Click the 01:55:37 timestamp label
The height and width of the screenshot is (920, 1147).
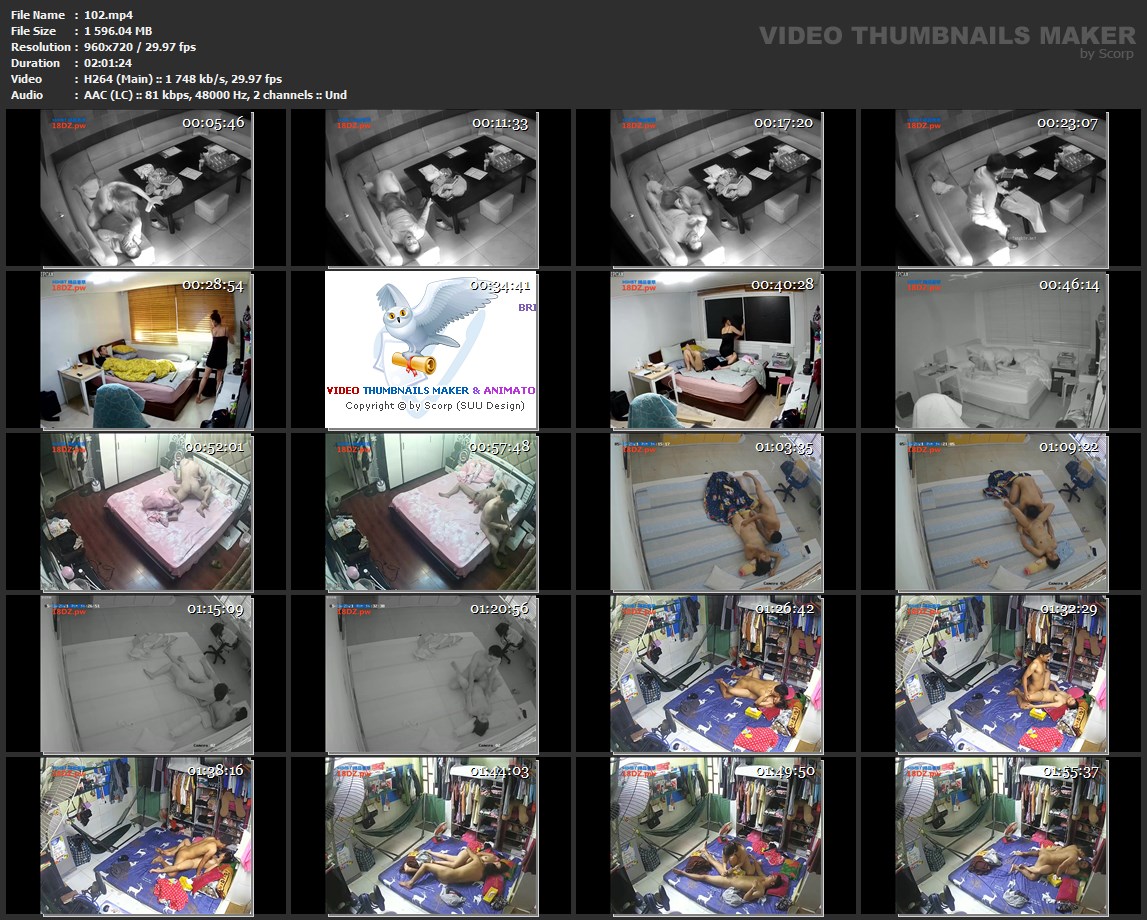pyautogui.click(x=1070, y=771)
